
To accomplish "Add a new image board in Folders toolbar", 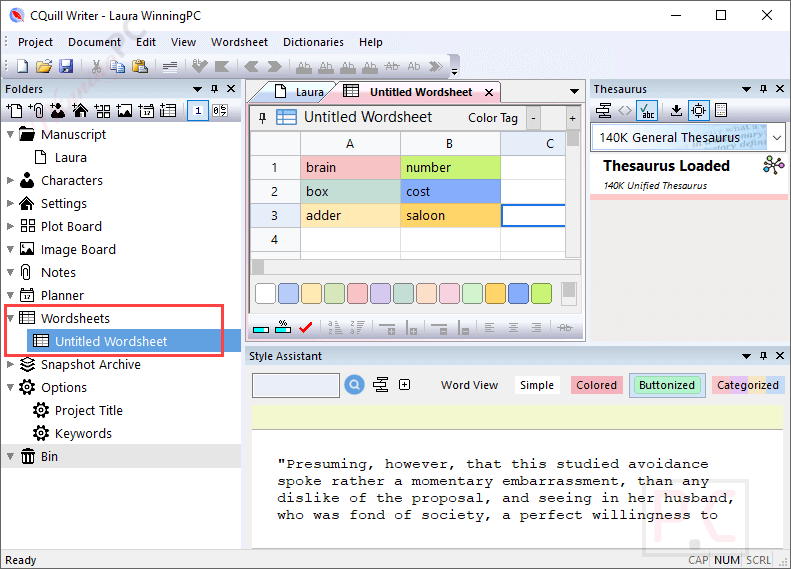I will tap(125, 110).
